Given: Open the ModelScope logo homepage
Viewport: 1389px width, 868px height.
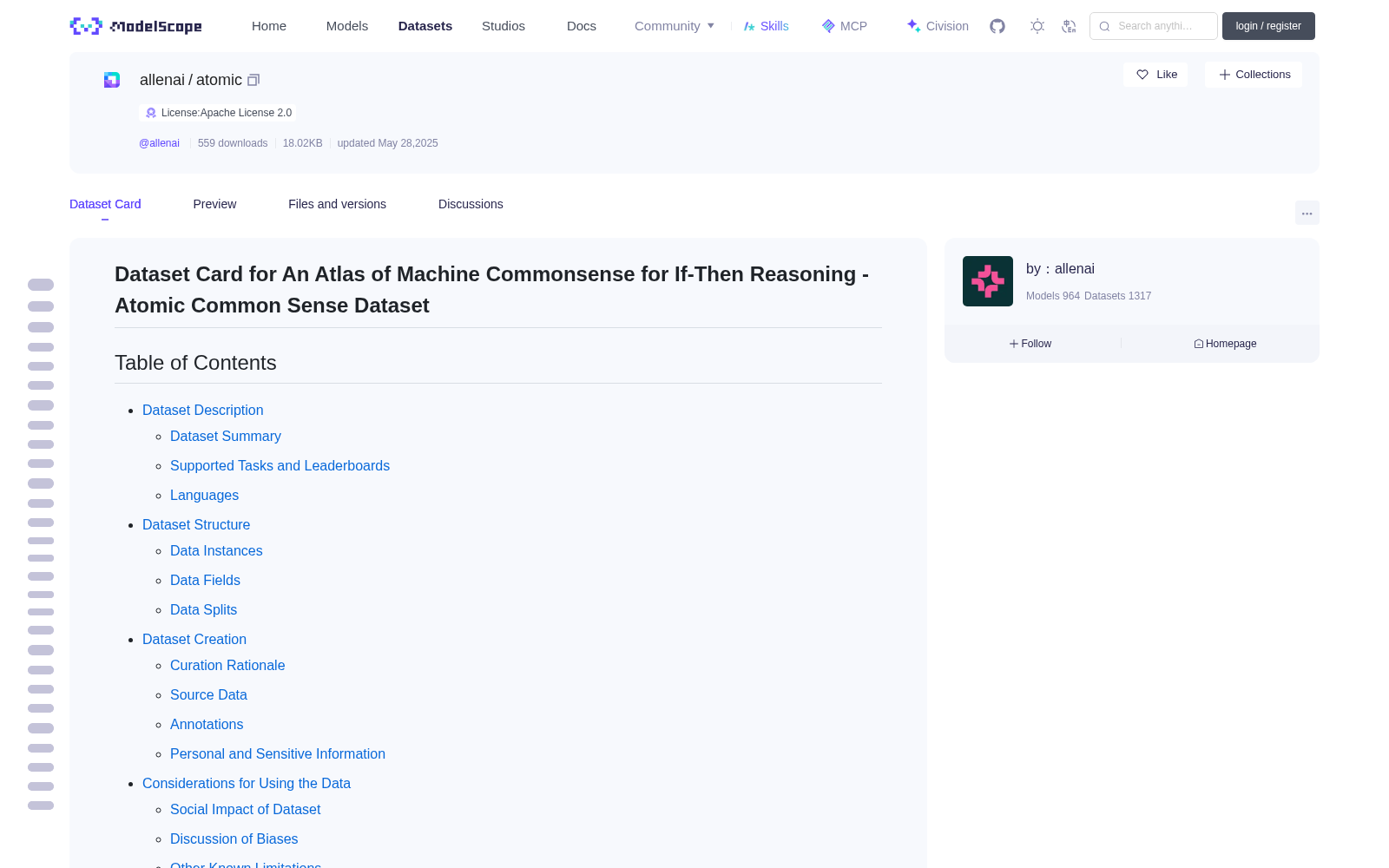Looking at the screenshot, I should pos(136,26).
